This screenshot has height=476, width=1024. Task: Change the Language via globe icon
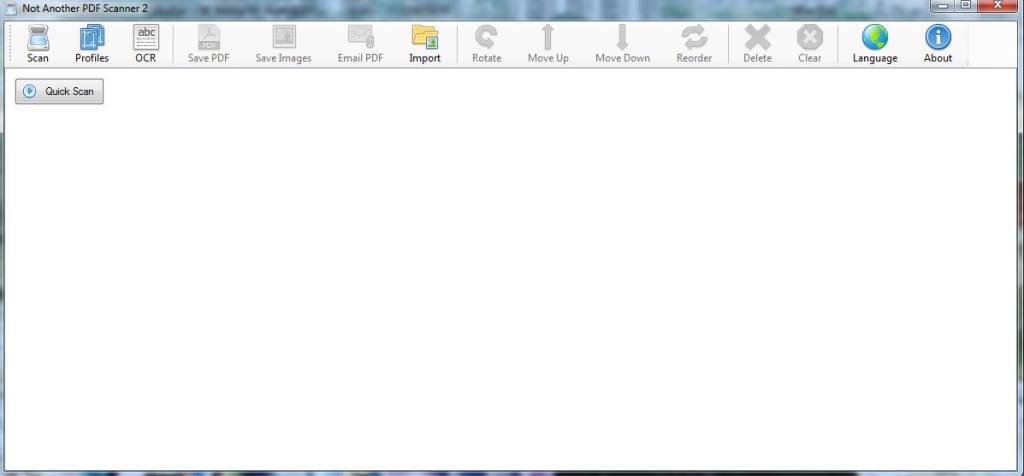pyautogui.click(x=875, y=37)
